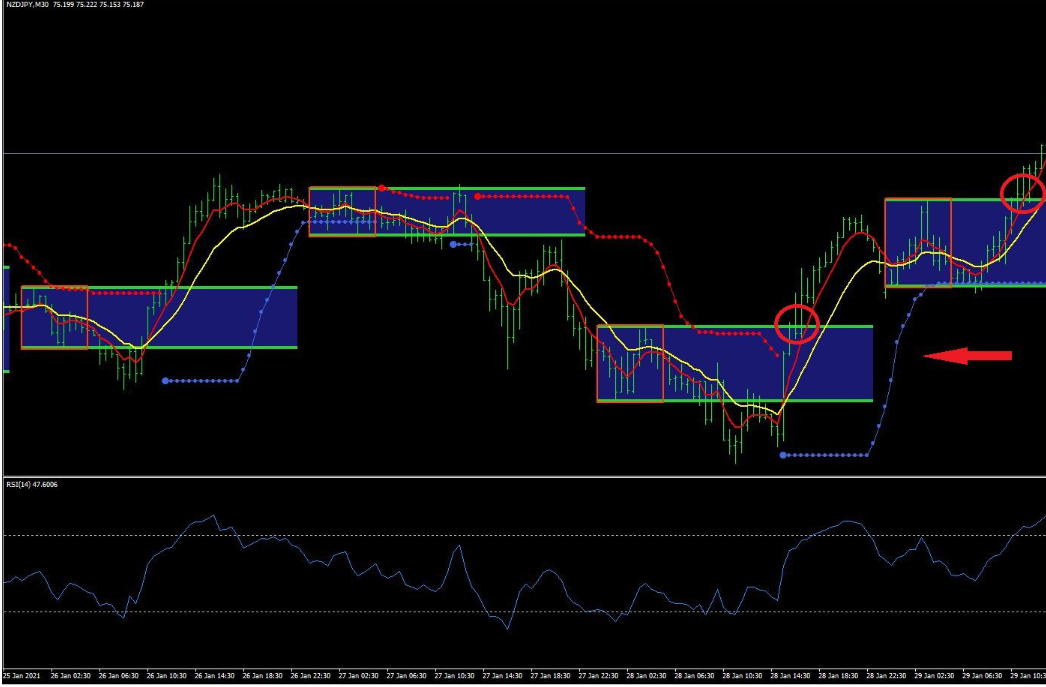This screenshot has width=1046, height=687.
Task: Click the 26 Jan 06:30 time label
Action: 119,676
